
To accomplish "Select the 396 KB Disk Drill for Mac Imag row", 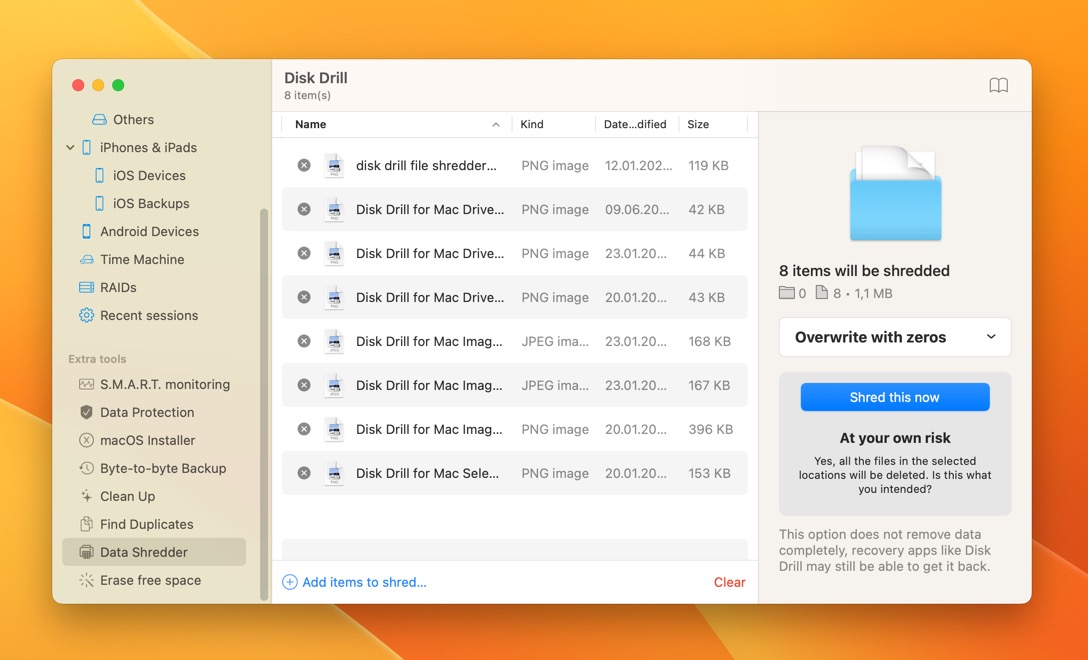I will tap(515, 429).
